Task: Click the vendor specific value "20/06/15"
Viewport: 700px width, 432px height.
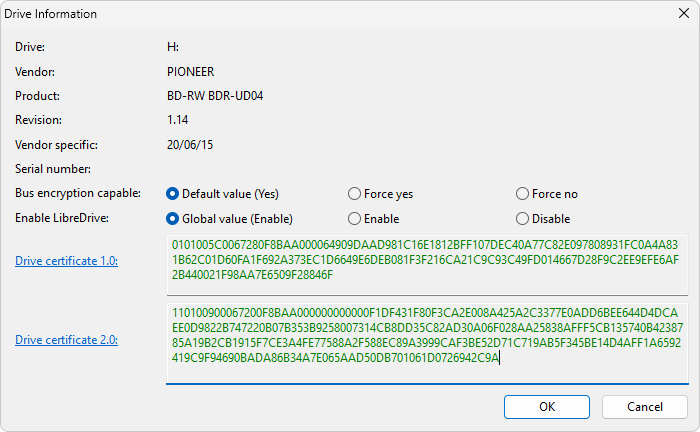Action: click(190, 145)
